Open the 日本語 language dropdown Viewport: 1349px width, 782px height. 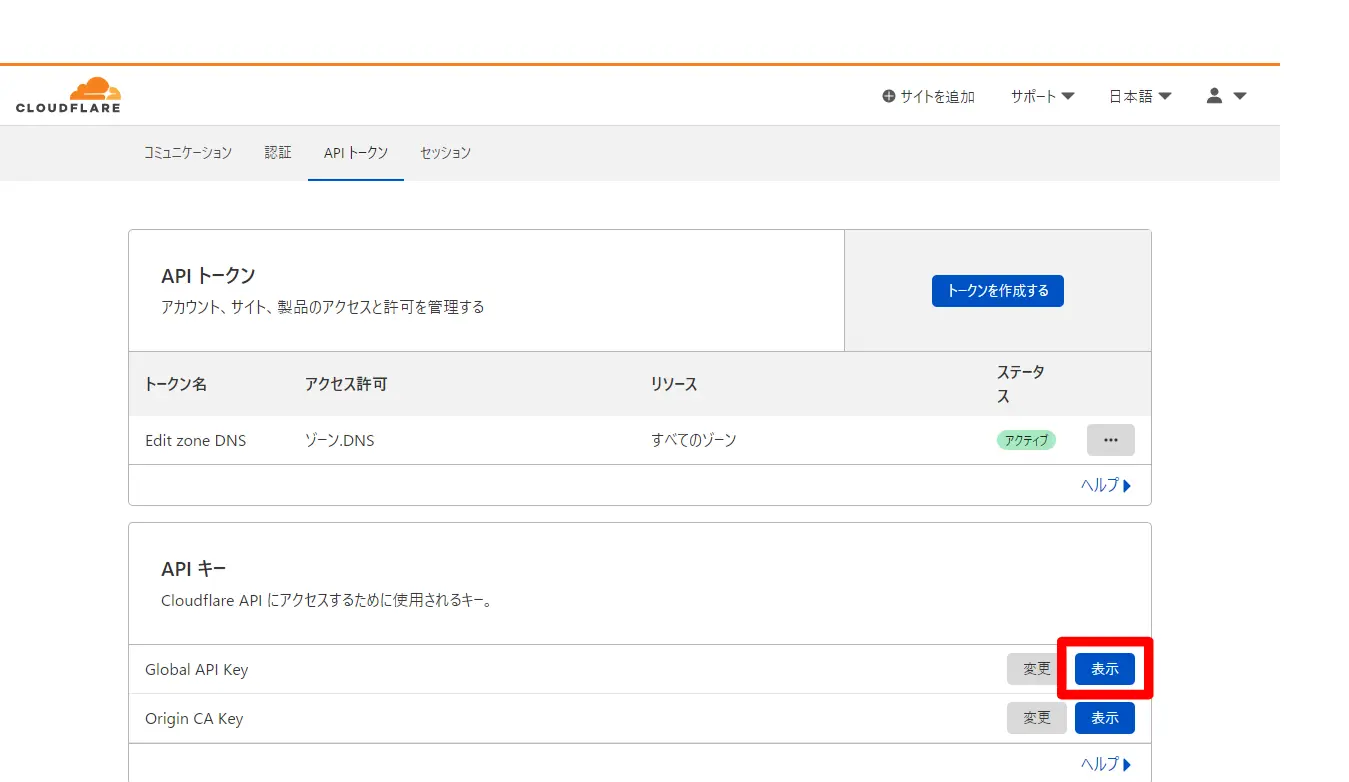(x=1139, y=96)
